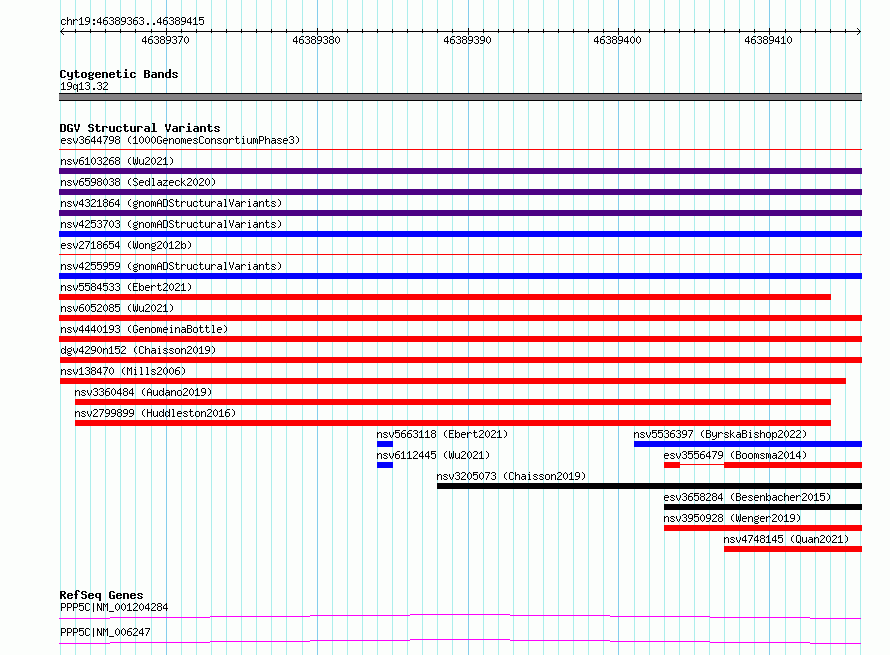Screen dimensions: 890x655
Task: Select the black esv3658284 variant bar
Action: (763, 507)
